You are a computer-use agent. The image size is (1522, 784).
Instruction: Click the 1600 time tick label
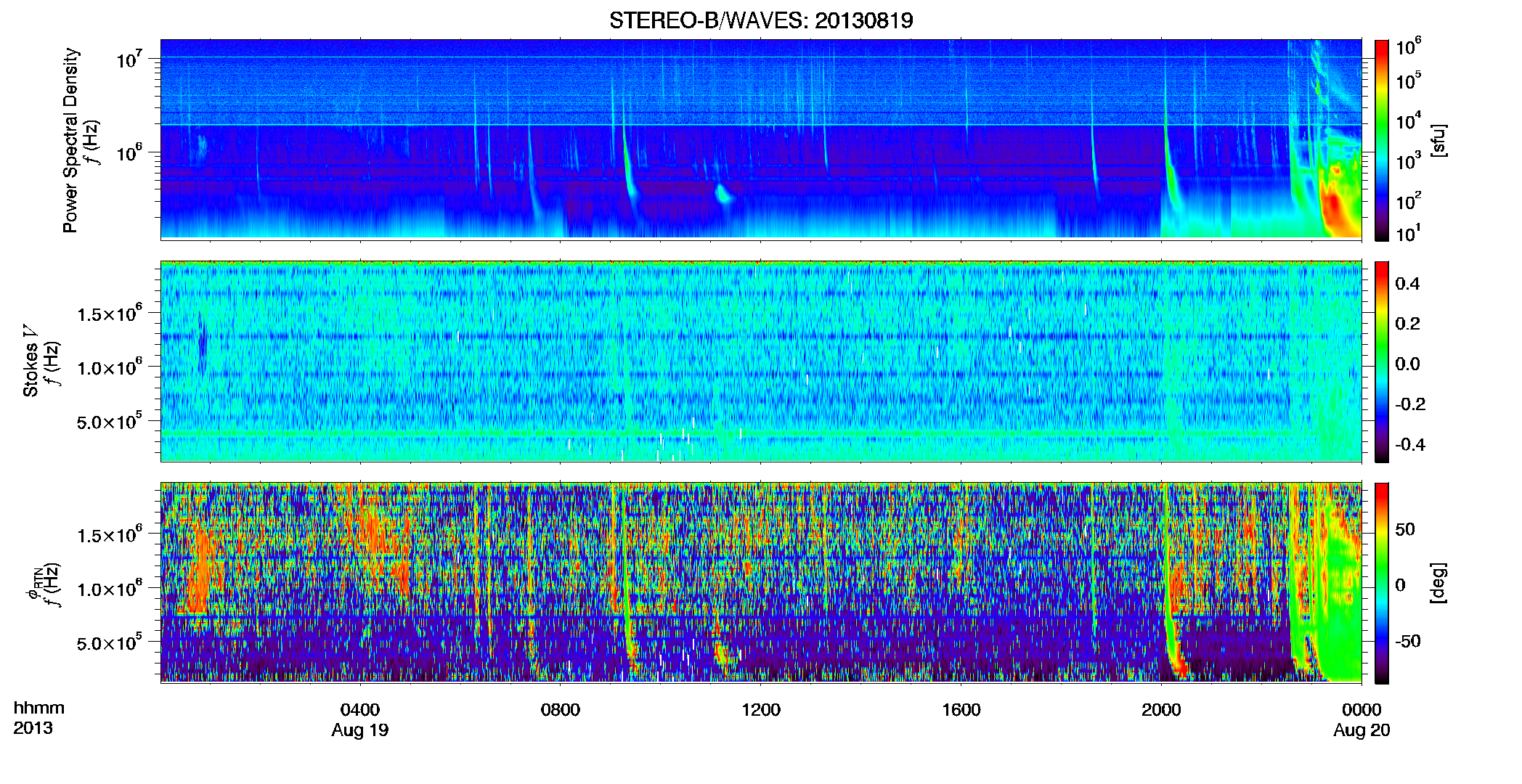[961, 710]
